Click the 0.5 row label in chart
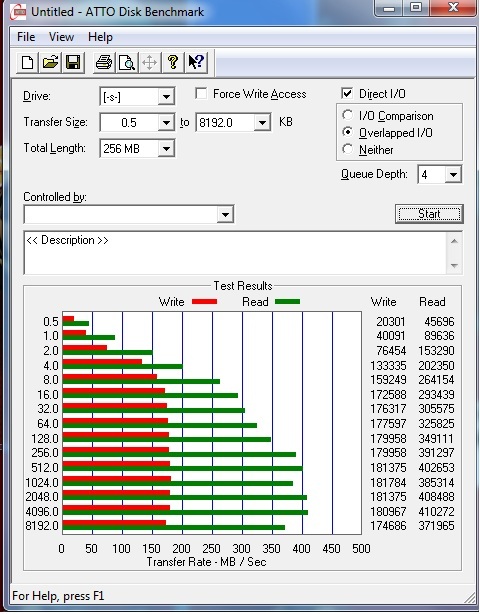Screen dimensions: 480x614 [51, 321]
